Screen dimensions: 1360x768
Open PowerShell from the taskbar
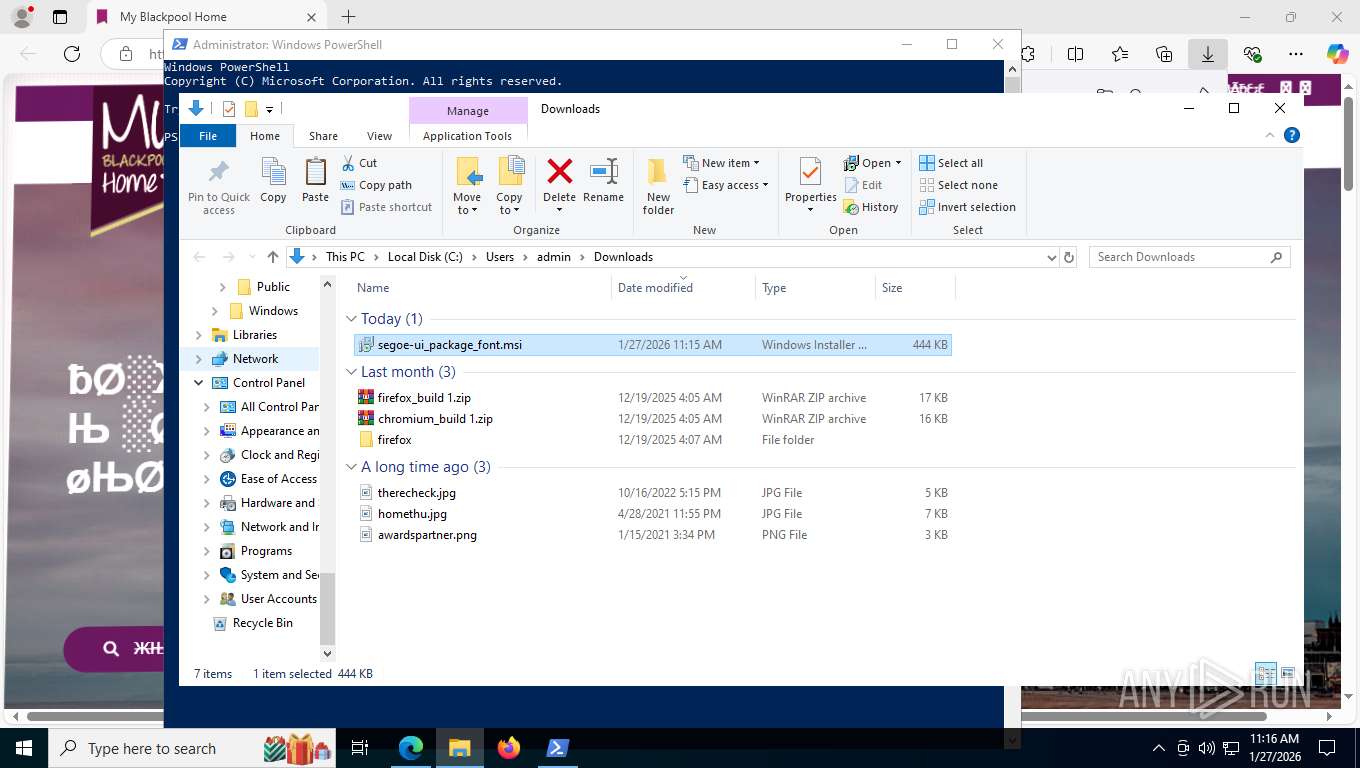point(557,748)
